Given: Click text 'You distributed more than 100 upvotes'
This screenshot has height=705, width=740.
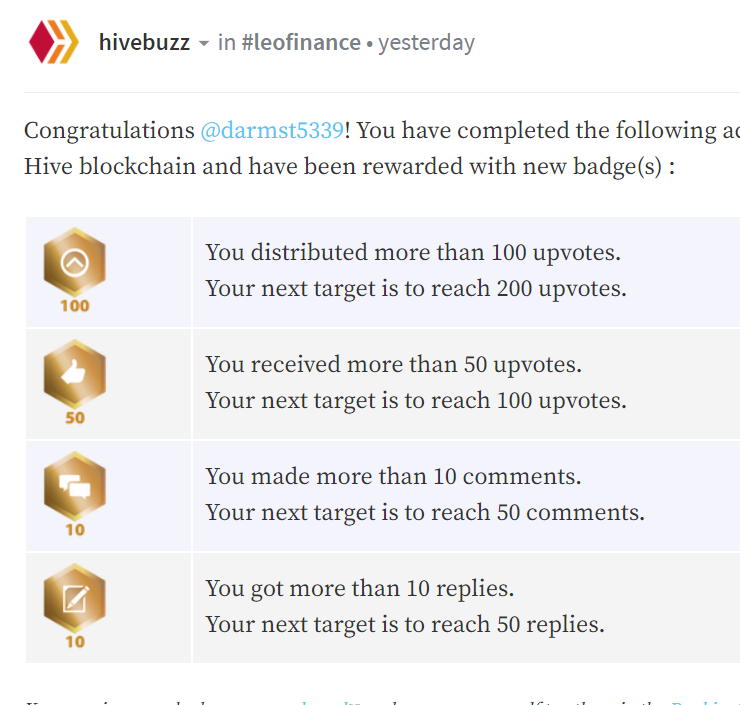Looking at the screenshot, I should click(x=413, y=252).
